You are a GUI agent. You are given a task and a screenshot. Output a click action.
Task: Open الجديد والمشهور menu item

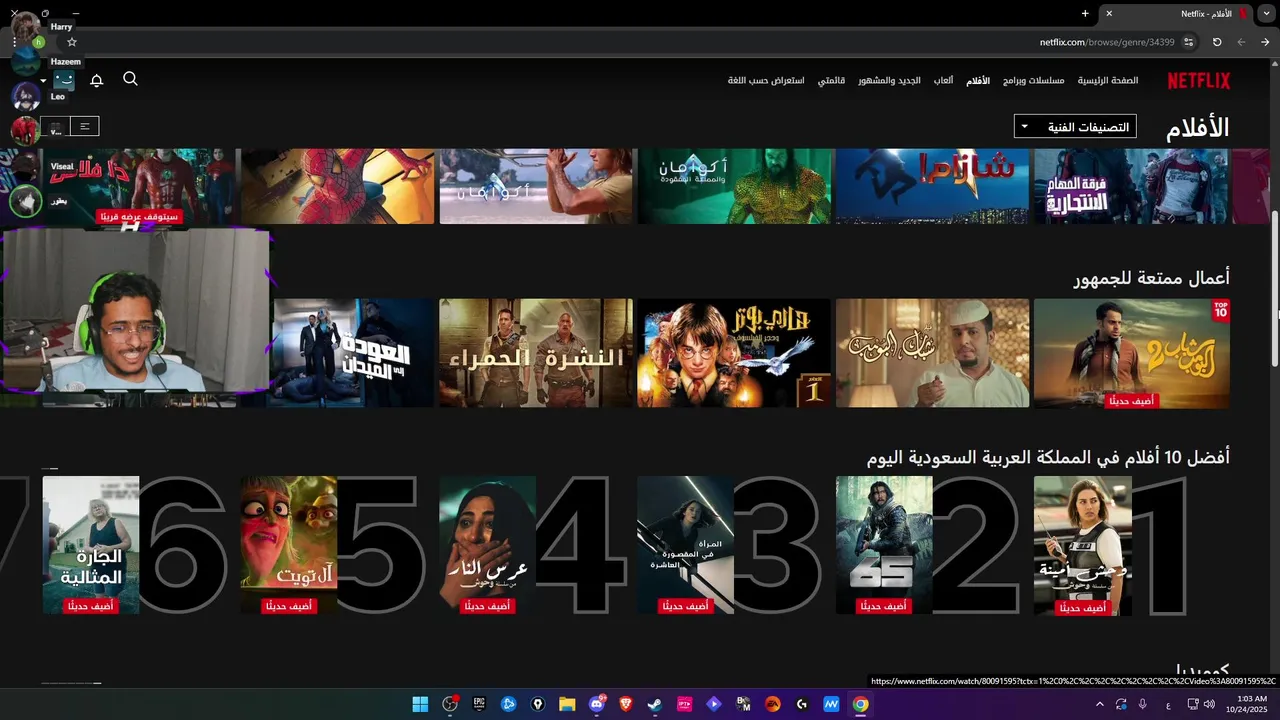click(889, 80)
